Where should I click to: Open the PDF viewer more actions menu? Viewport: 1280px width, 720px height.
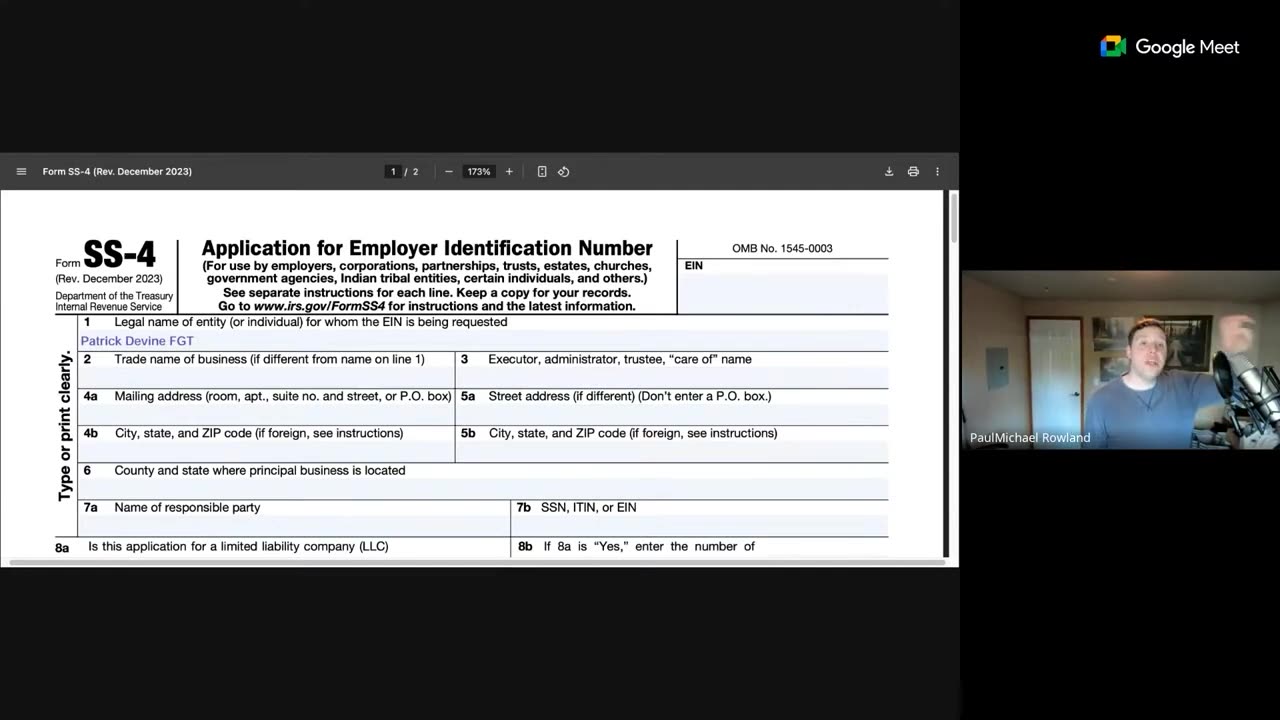click(937, 171)
